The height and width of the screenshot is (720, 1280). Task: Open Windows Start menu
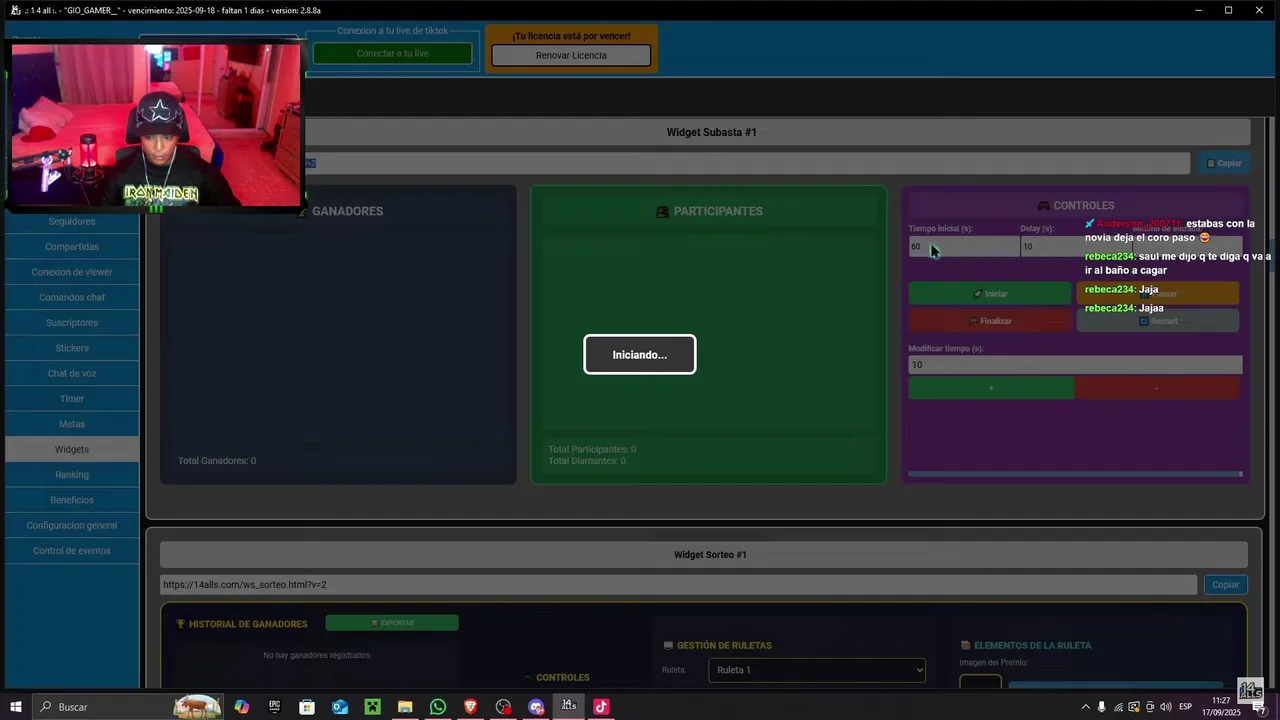coord(16,707)
